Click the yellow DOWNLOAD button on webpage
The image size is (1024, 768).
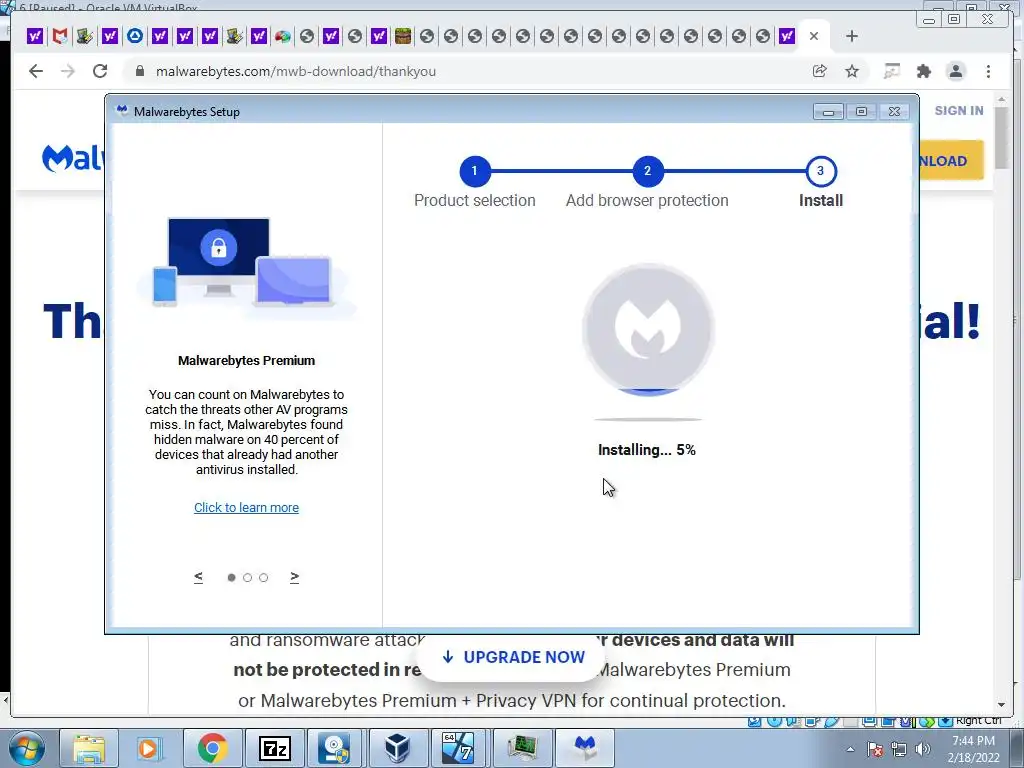pyautogui.click(x=951, y=161)
